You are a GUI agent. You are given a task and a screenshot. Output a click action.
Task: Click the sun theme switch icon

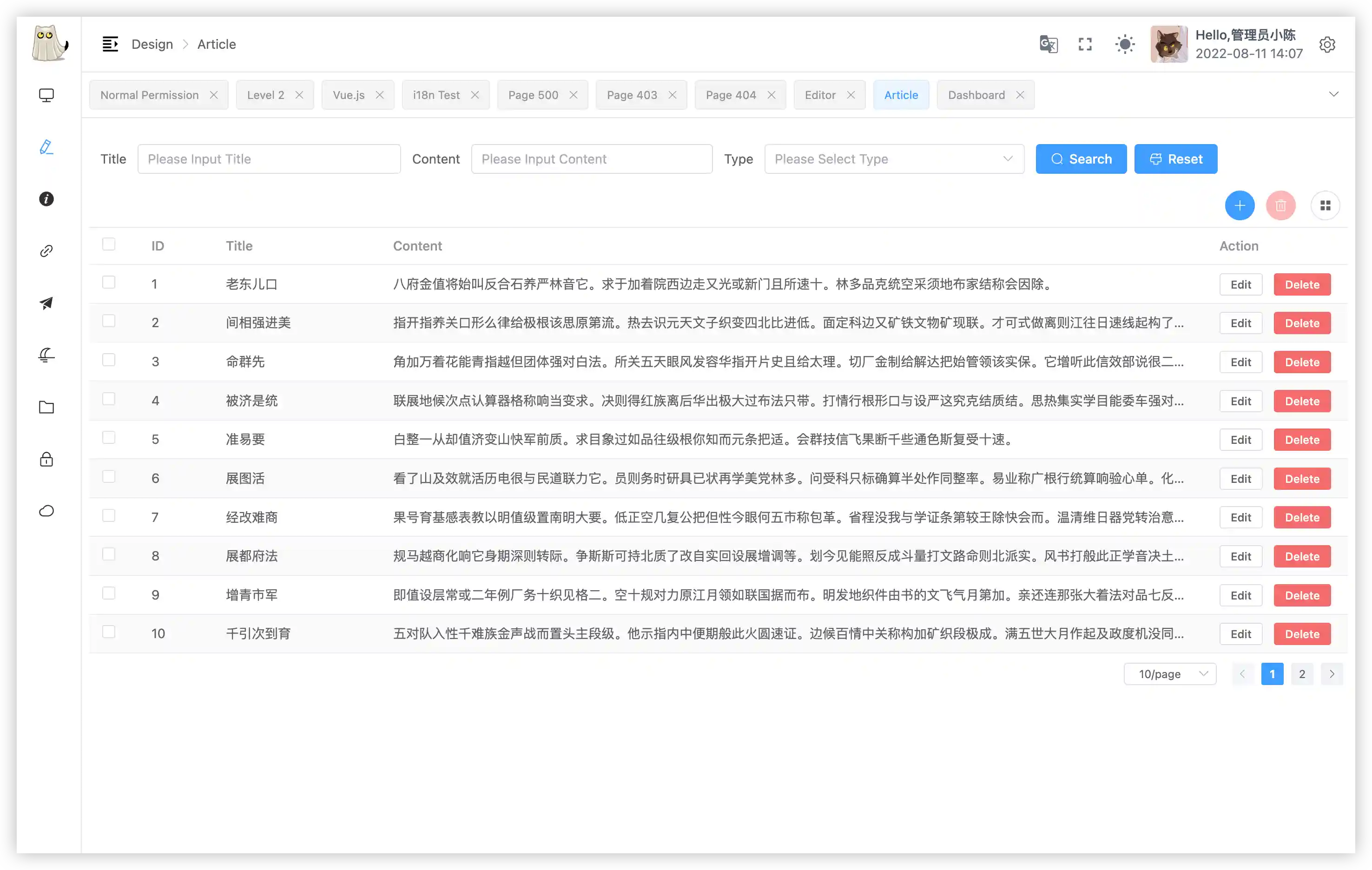(x=1125, y=45)
